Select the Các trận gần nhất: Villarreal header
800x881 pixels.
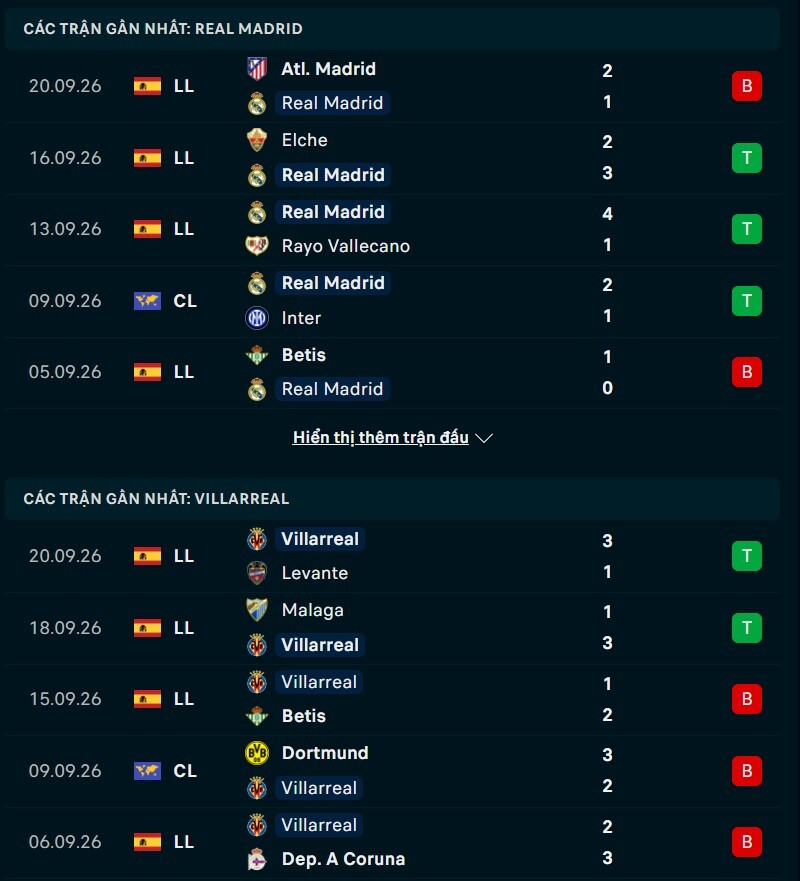click(x=392, y=498)
